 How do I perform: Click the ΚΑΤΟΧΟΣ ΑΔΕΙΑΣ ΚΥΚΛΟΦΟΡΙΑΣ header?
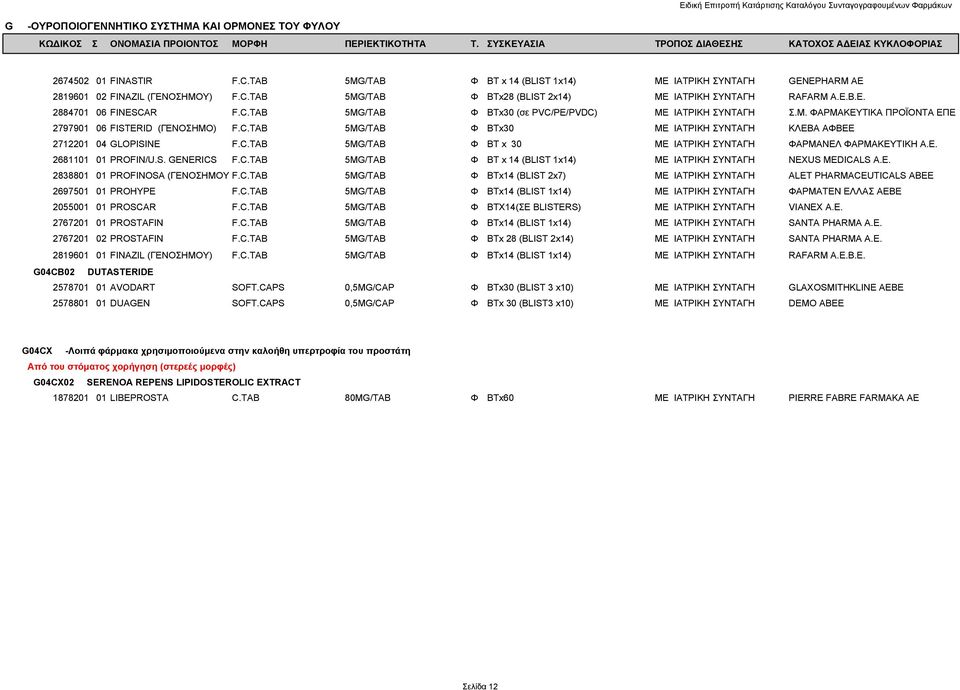(x=865, y=44)
